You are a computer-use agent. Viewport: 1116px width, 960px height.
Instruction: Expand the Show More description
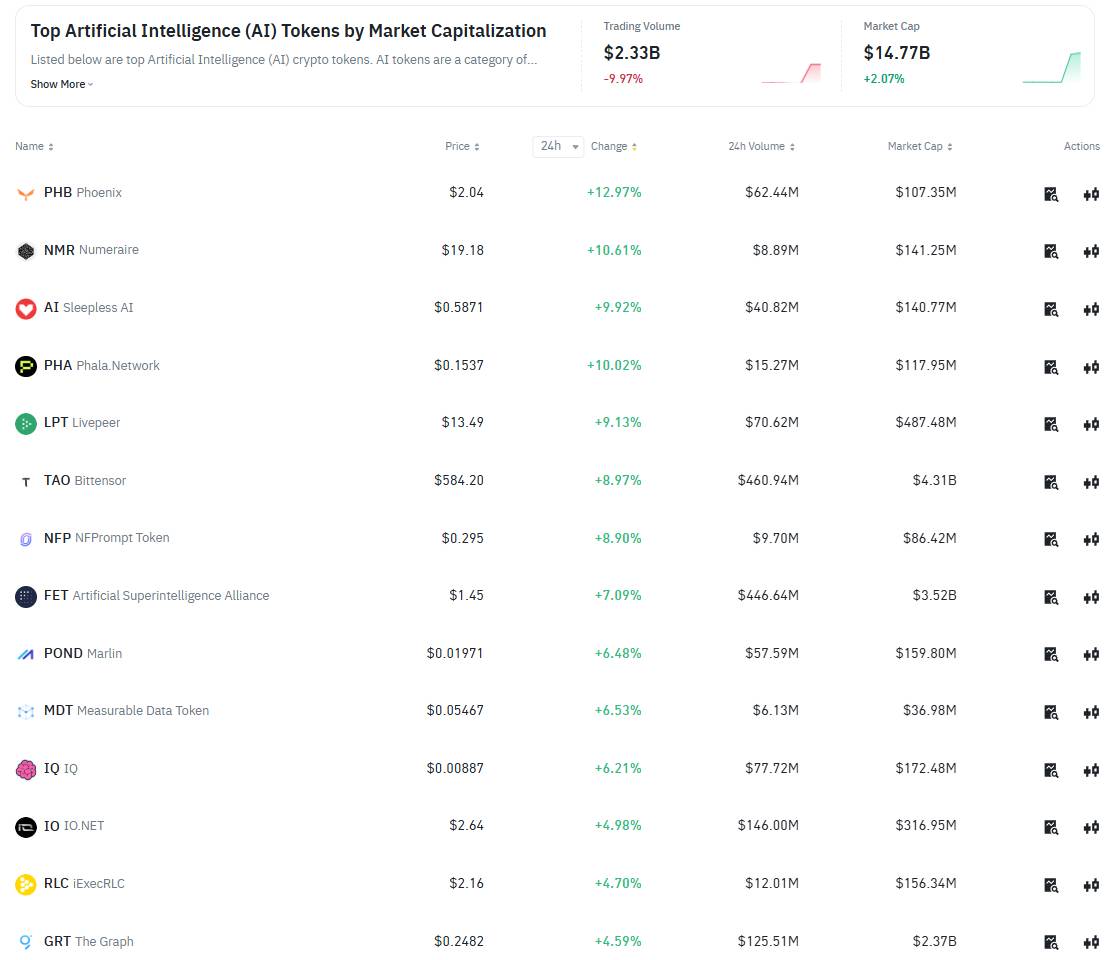click(61, 84)
